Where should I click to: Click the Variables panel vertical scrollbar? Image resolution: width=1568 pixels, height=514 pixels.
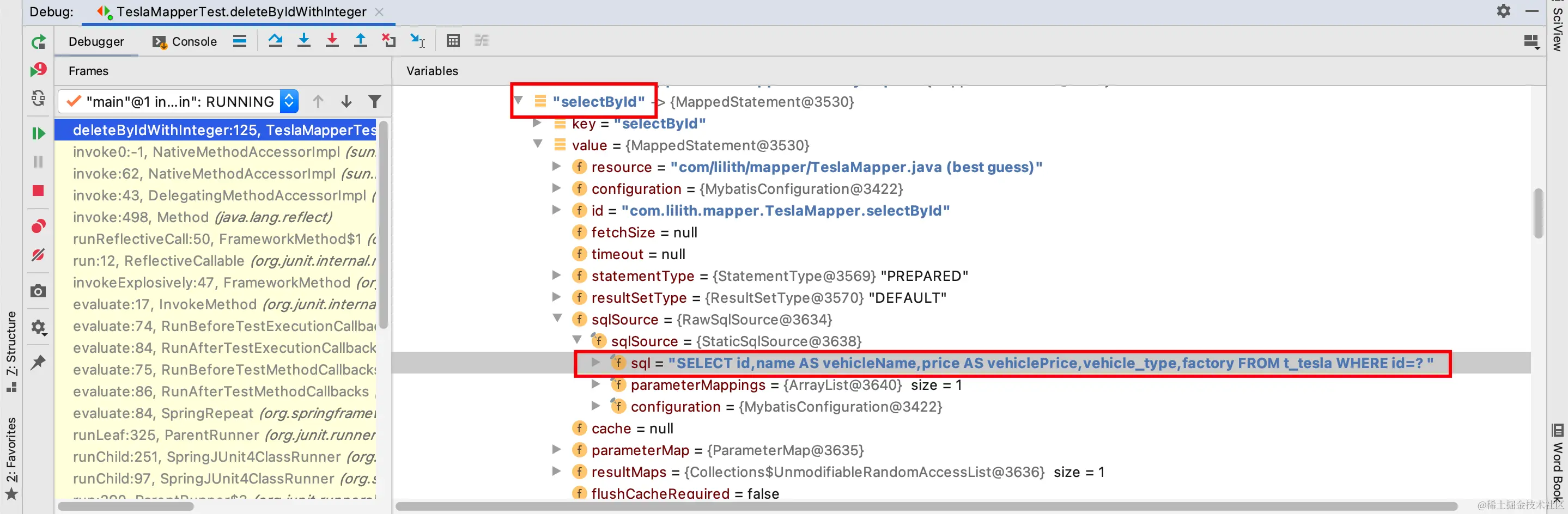[1538, 213]
